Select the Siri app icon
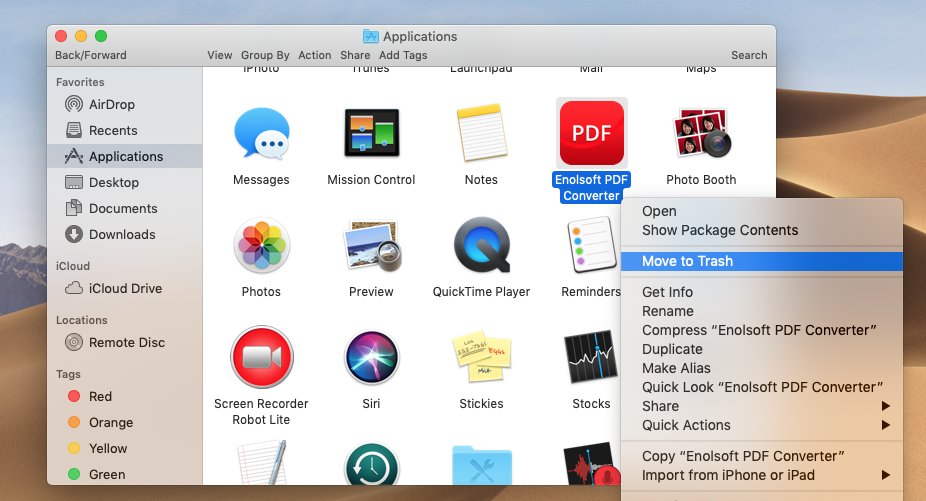The height and width of the screenshot is (501, 926). tap(371, 357)
